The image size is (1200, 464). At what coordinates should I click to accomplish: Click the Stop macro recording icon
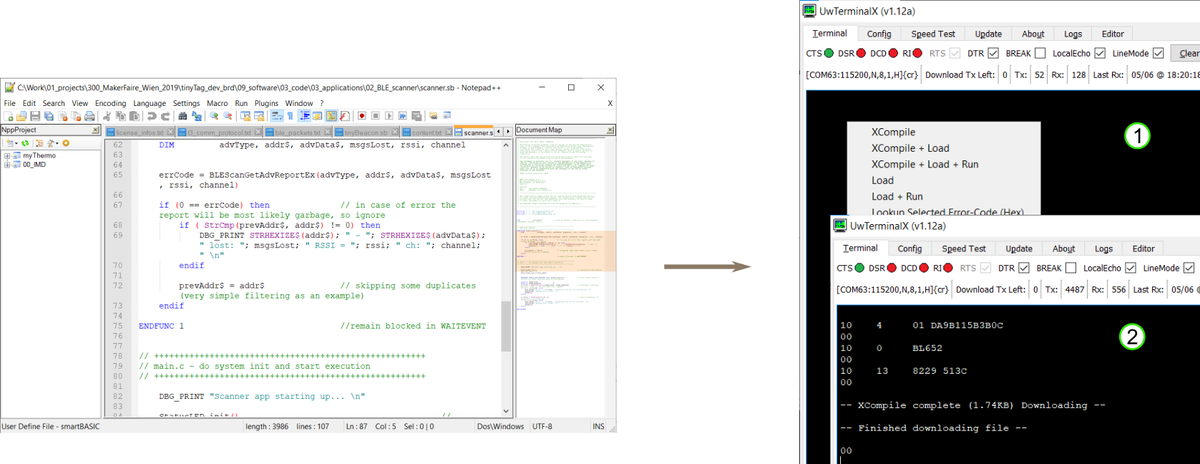(x=375, y=116)
